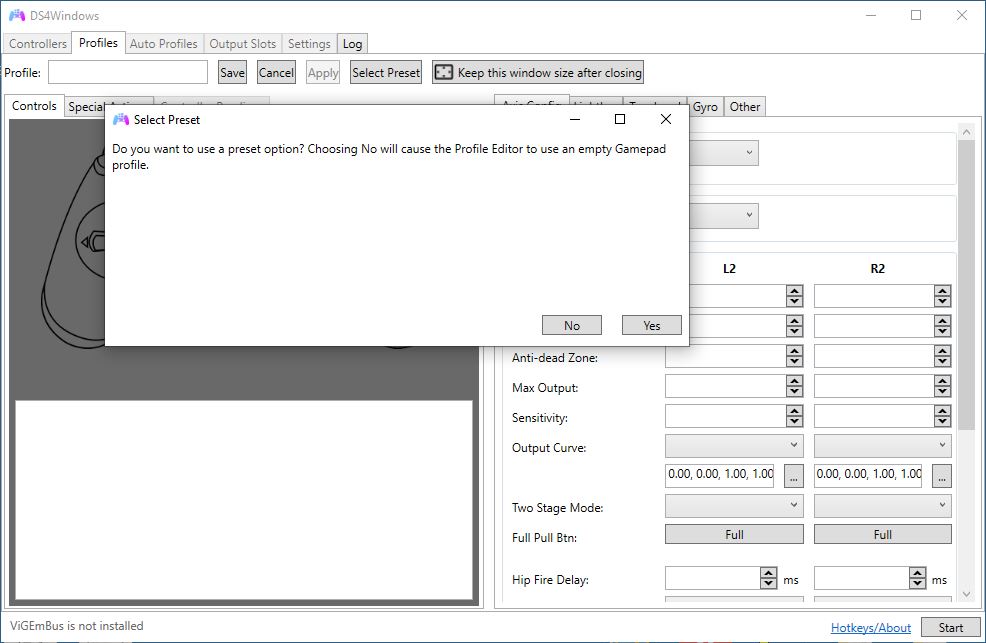Click the ViGEmBus is not installed status
Viewport: 986px width, 643px height.
click(x=77, y=625)
